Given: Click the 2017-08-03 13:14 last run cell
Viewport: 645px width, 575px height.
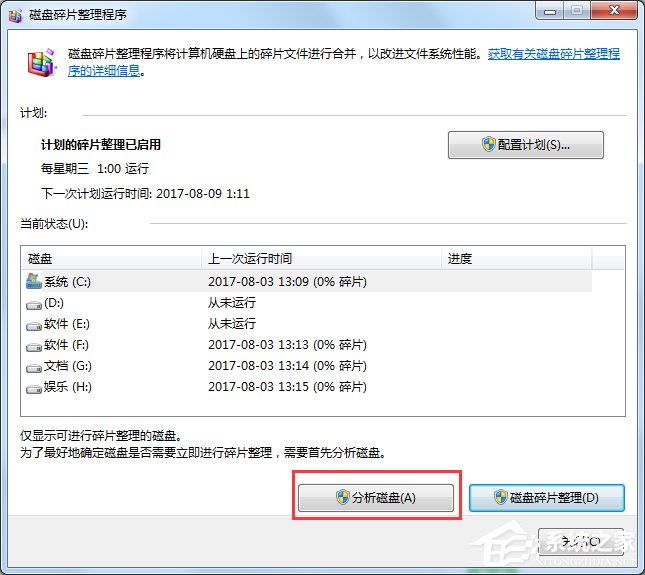Looking at the screenshot, I should (287, 366).
